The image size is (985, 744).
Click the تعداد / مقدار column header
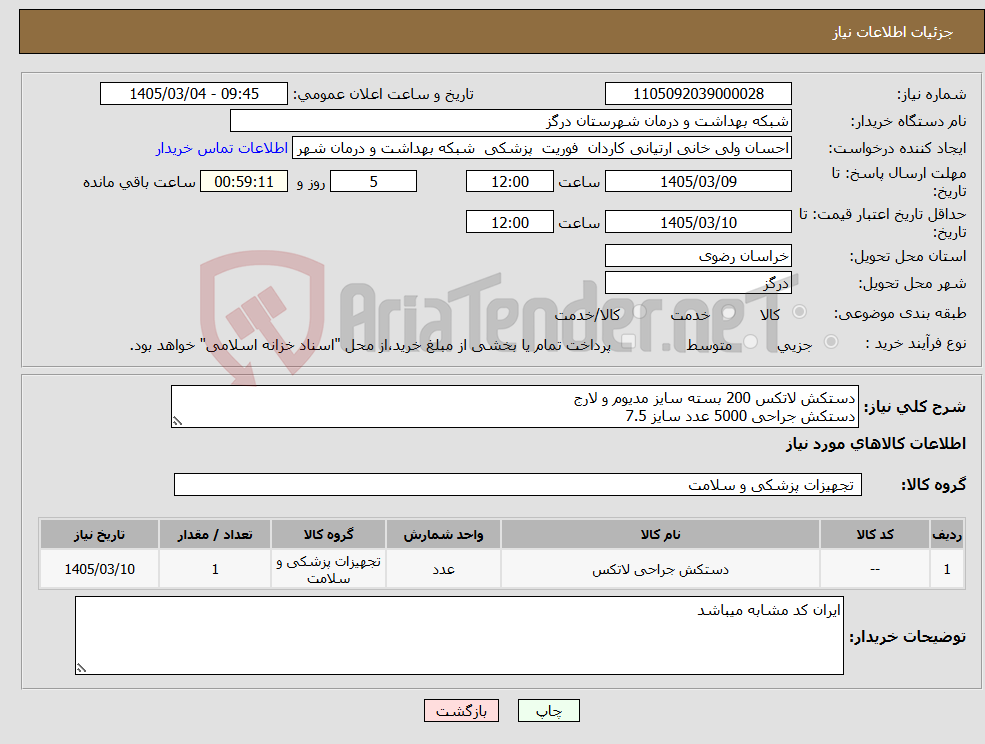215,535
